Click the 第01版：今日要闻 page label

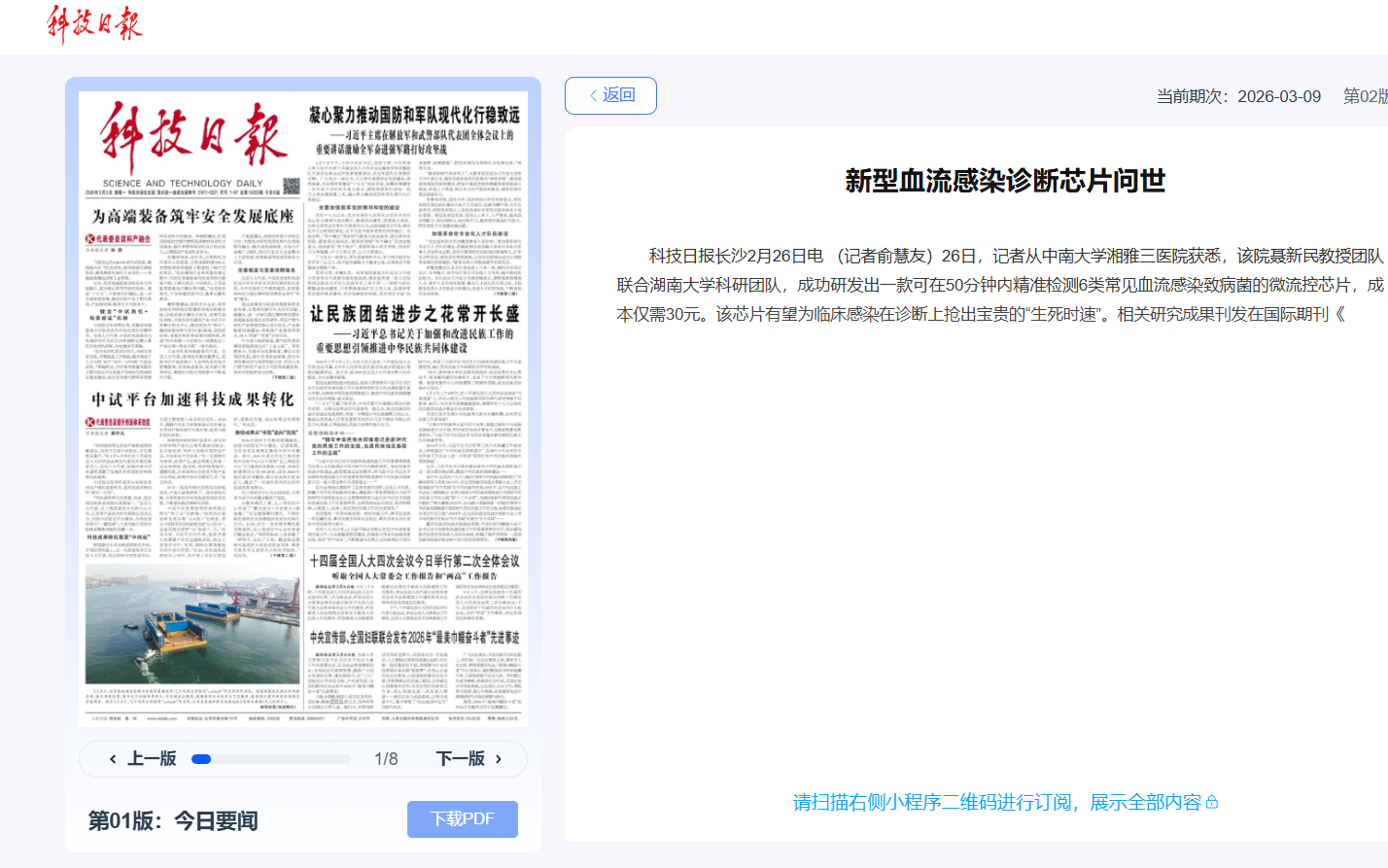point(173,820)
